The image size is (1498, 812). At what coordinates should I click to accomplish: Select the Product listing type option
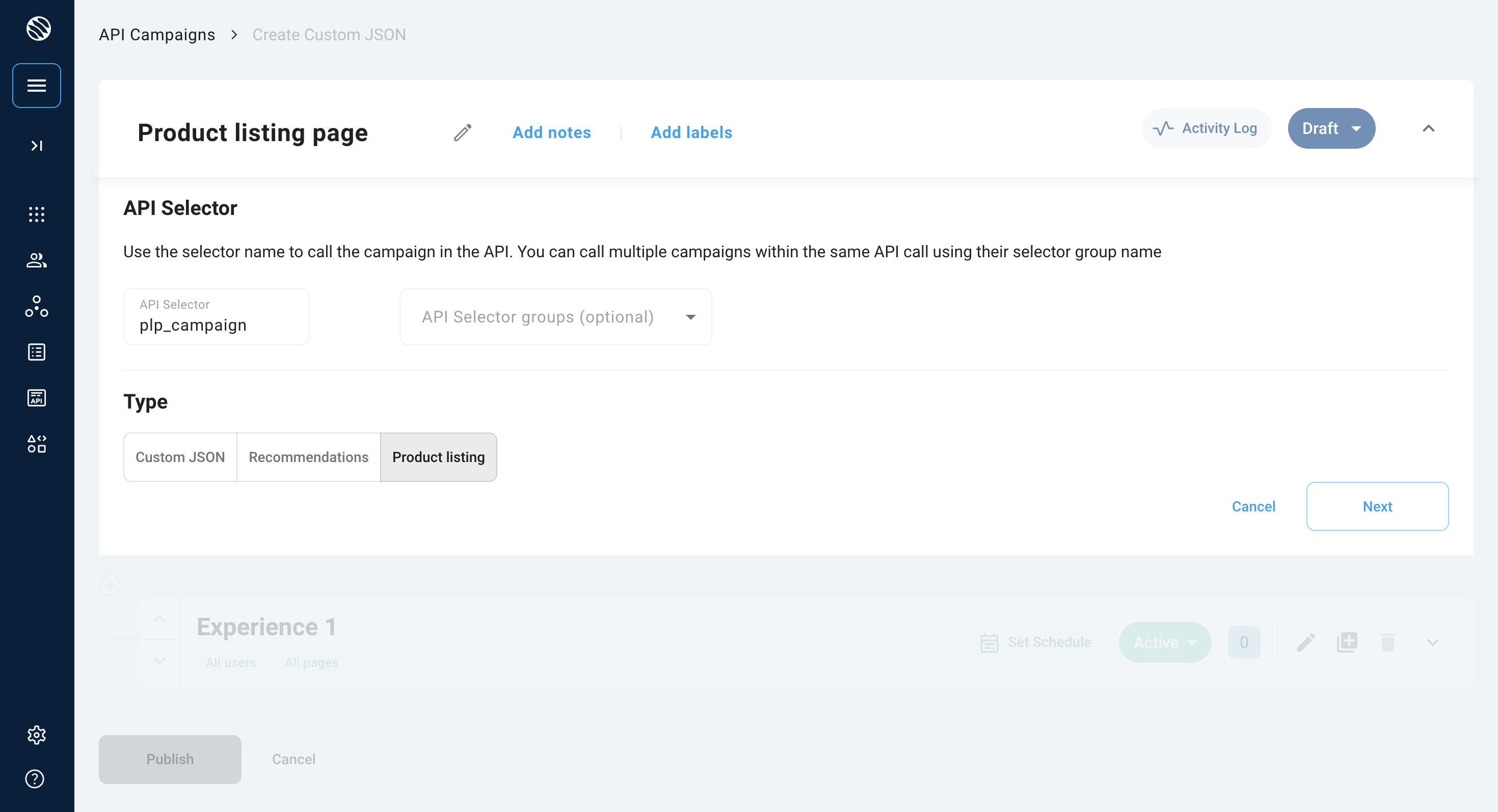tap(439, 457)
